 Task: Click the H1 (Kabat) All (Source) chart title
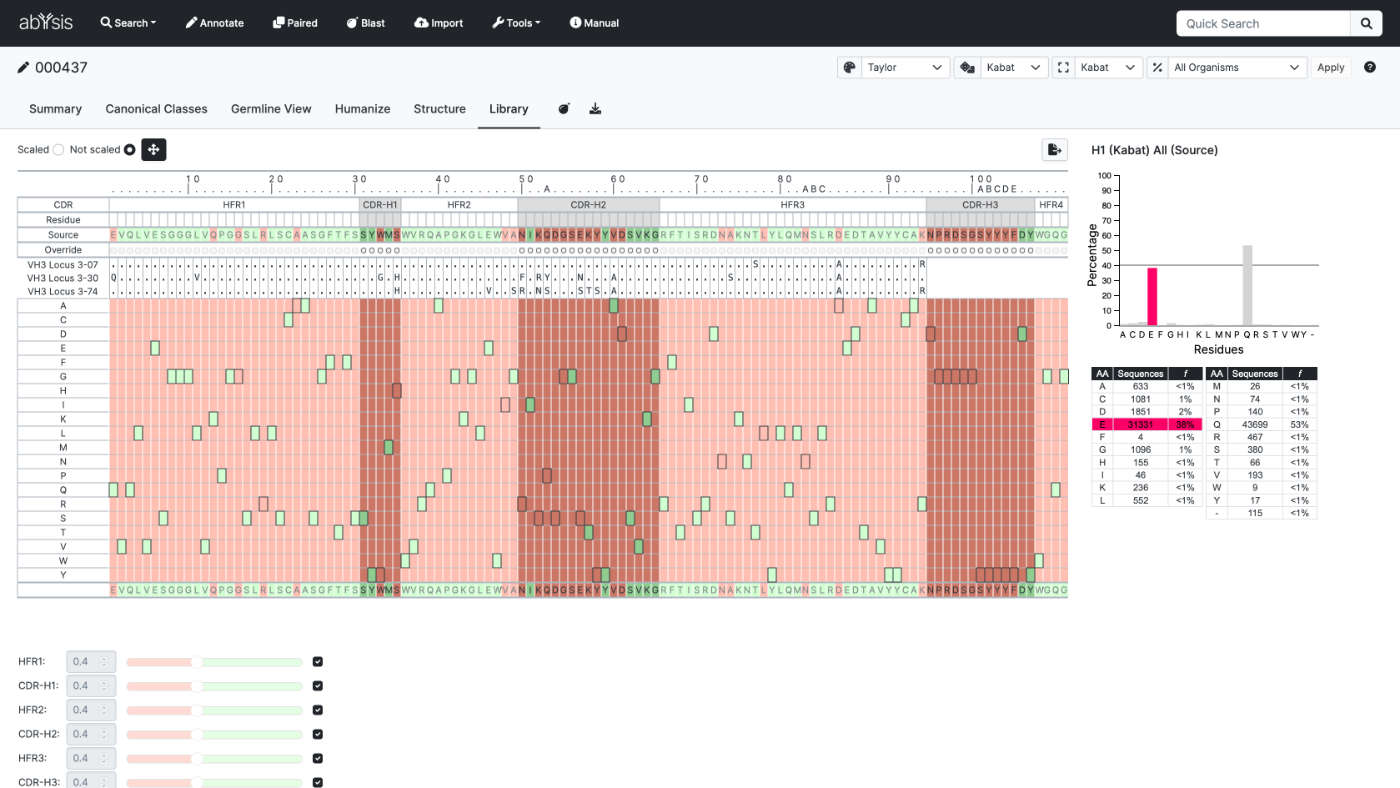click(1154, 150)
